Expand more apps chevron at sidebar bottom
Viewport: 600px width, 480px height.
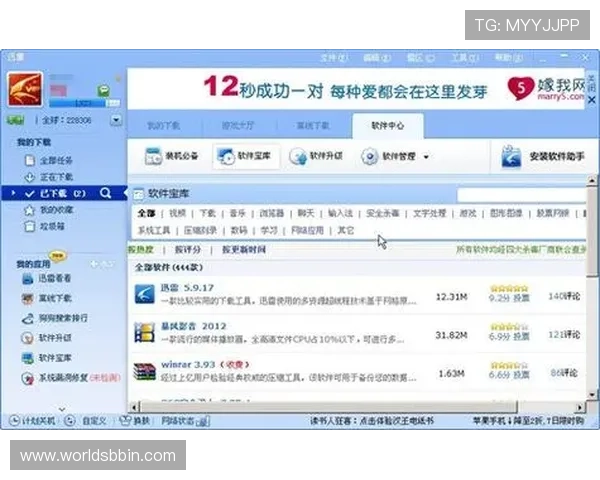(62, 409)
